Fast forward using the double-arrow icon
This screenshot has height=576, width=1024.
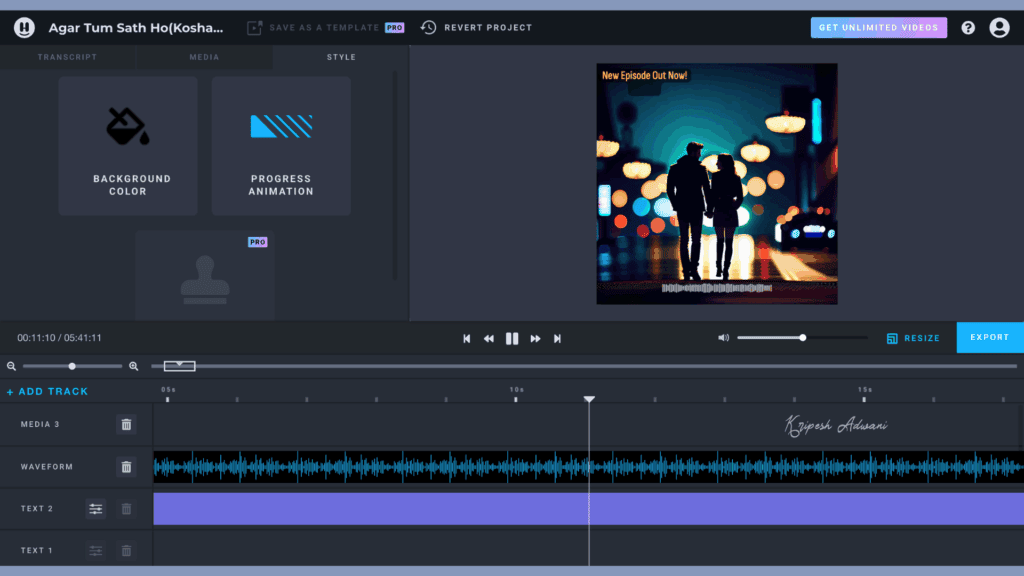point(535,338)
